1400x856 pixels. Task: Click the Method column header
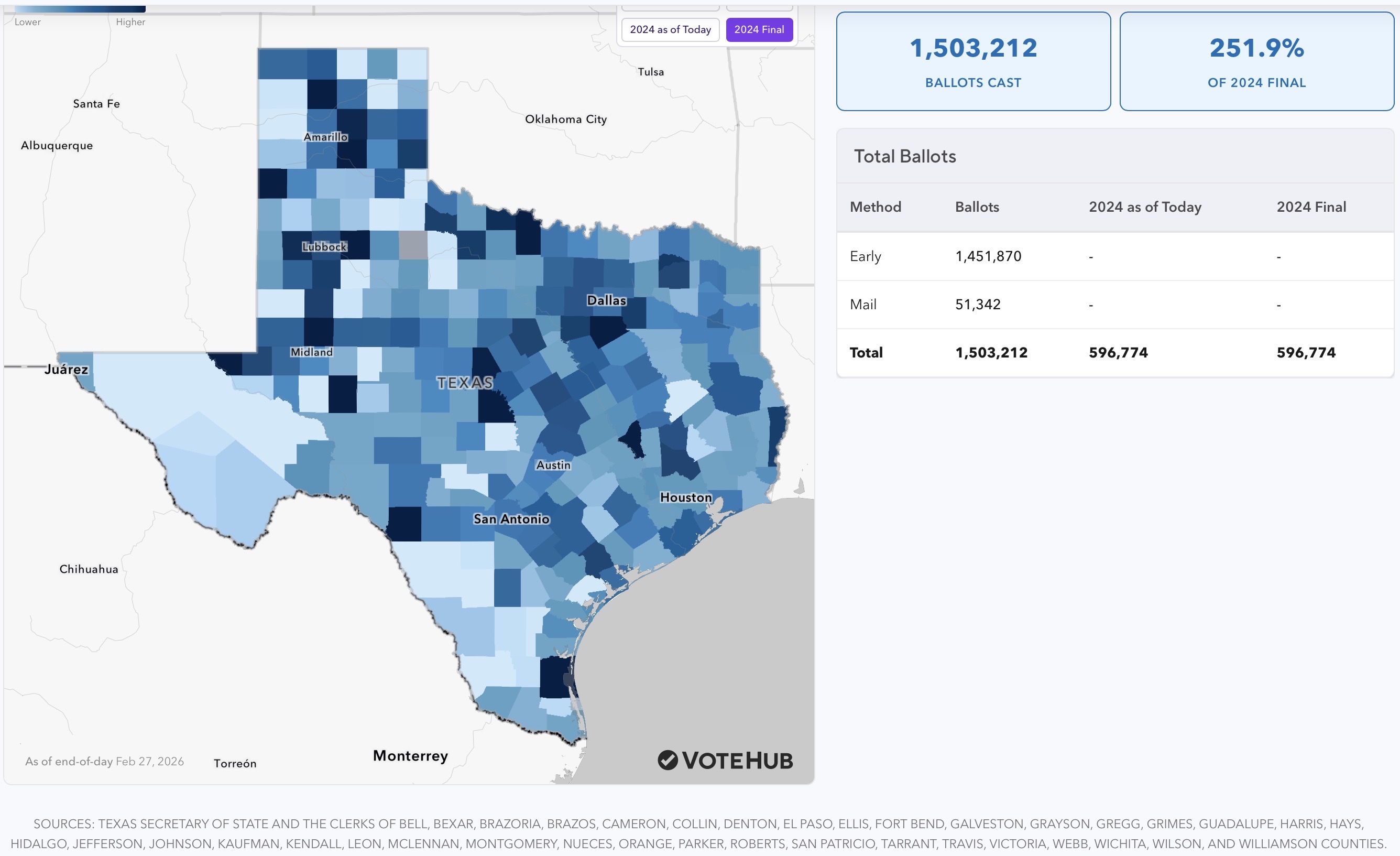coord(875,207)
